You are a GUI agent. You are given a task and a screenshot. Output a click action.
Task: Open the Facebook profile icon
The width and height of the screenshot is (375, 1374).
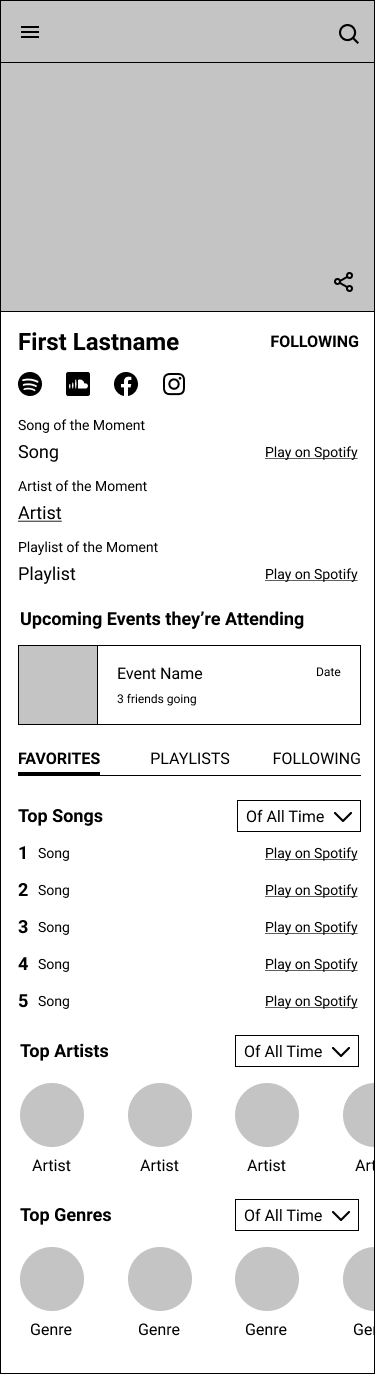click(126, 384)
